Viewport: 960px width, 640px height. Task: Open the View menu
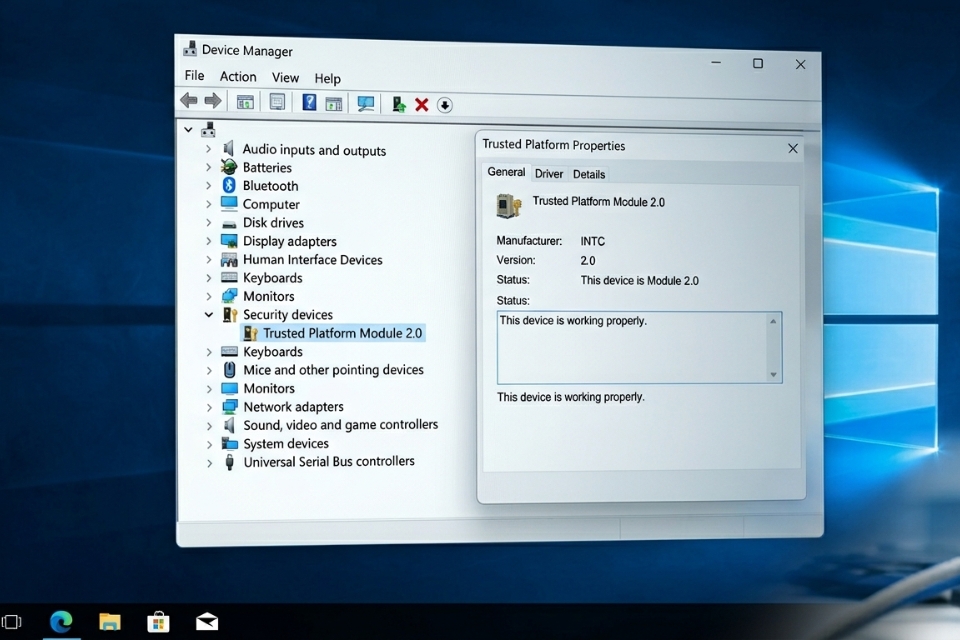click(285, 77)
